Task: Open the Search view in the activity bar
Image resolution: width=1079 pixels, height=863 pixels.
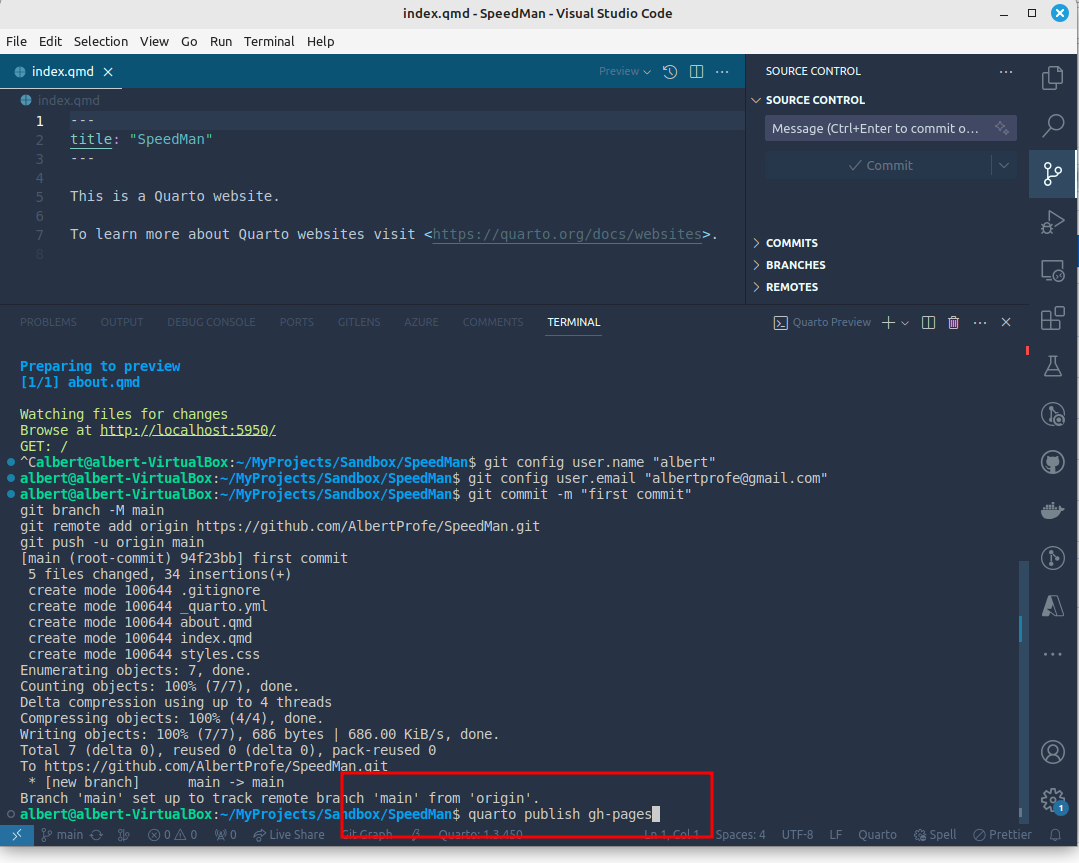Action: pos(1052,125)
